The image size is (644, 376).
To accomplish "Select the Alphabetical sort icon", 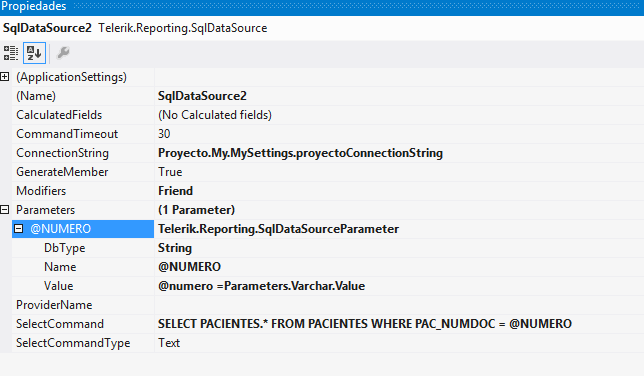I will (34, 53).
